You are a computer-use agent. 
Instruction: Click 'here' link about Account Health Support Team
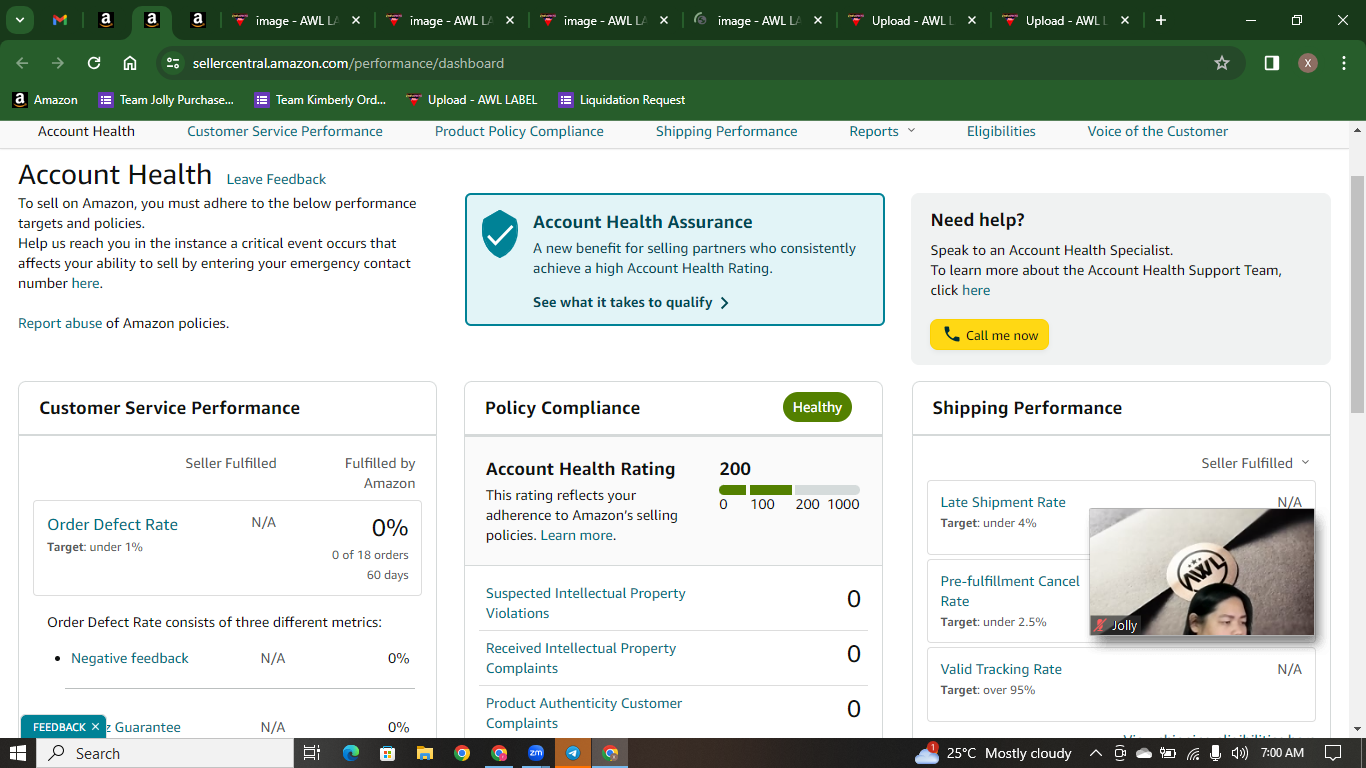[976, 290]
